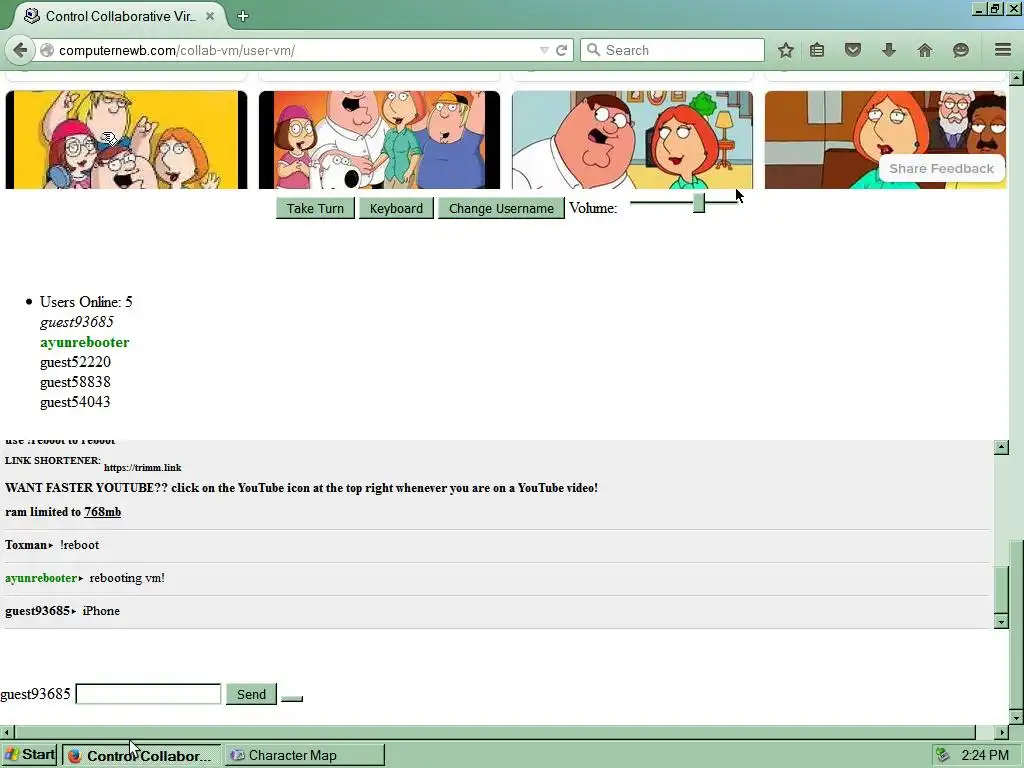This screenshot has width=1024, height=768.
Task: Click the page scroll-up arrow at top right
Action: tap(1016, 78)
